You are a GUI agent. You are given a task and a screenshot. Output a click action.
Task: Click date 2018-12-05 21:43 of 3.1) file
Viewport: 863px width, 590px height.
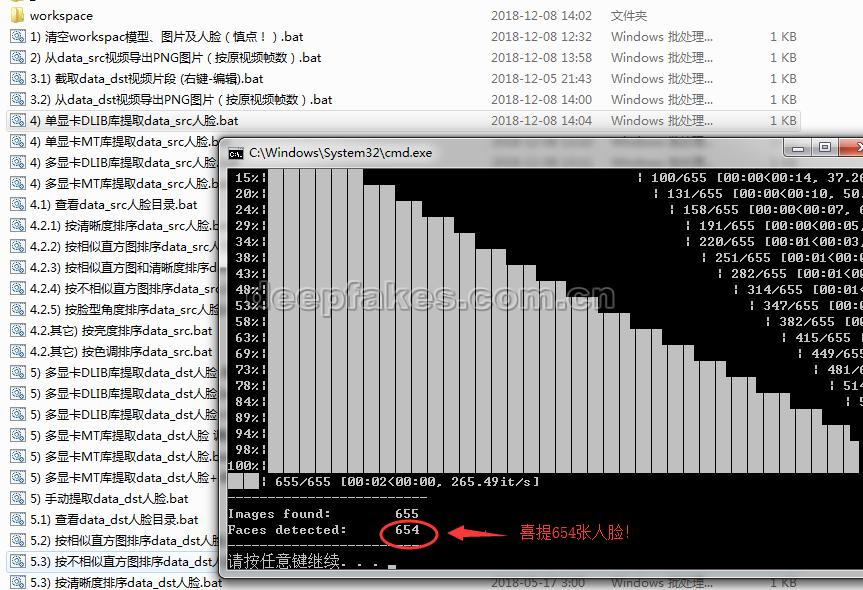(541, 78)
